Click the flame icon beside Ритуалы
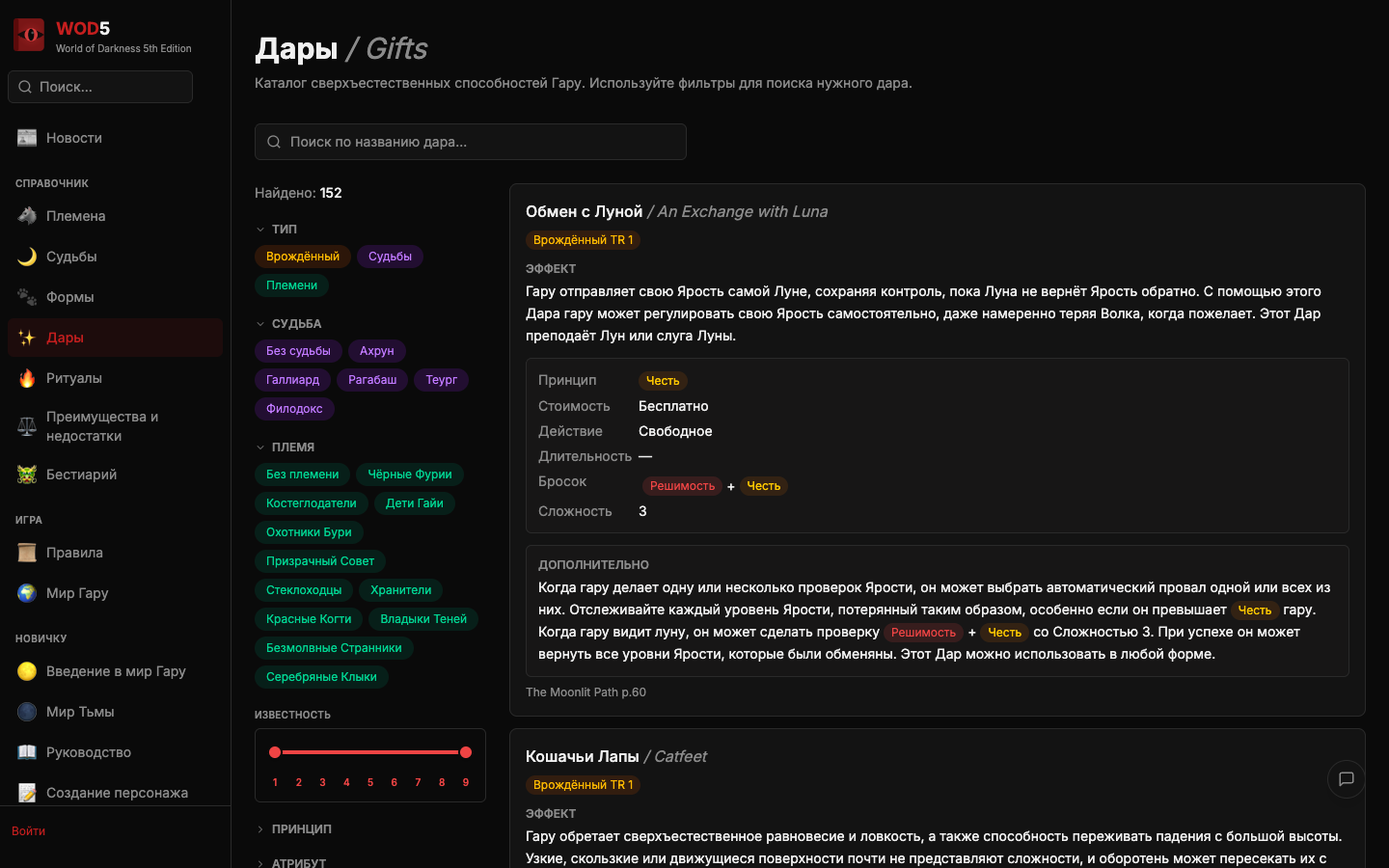The width and height of the screenshot is (1389, 868). point(27,378)
